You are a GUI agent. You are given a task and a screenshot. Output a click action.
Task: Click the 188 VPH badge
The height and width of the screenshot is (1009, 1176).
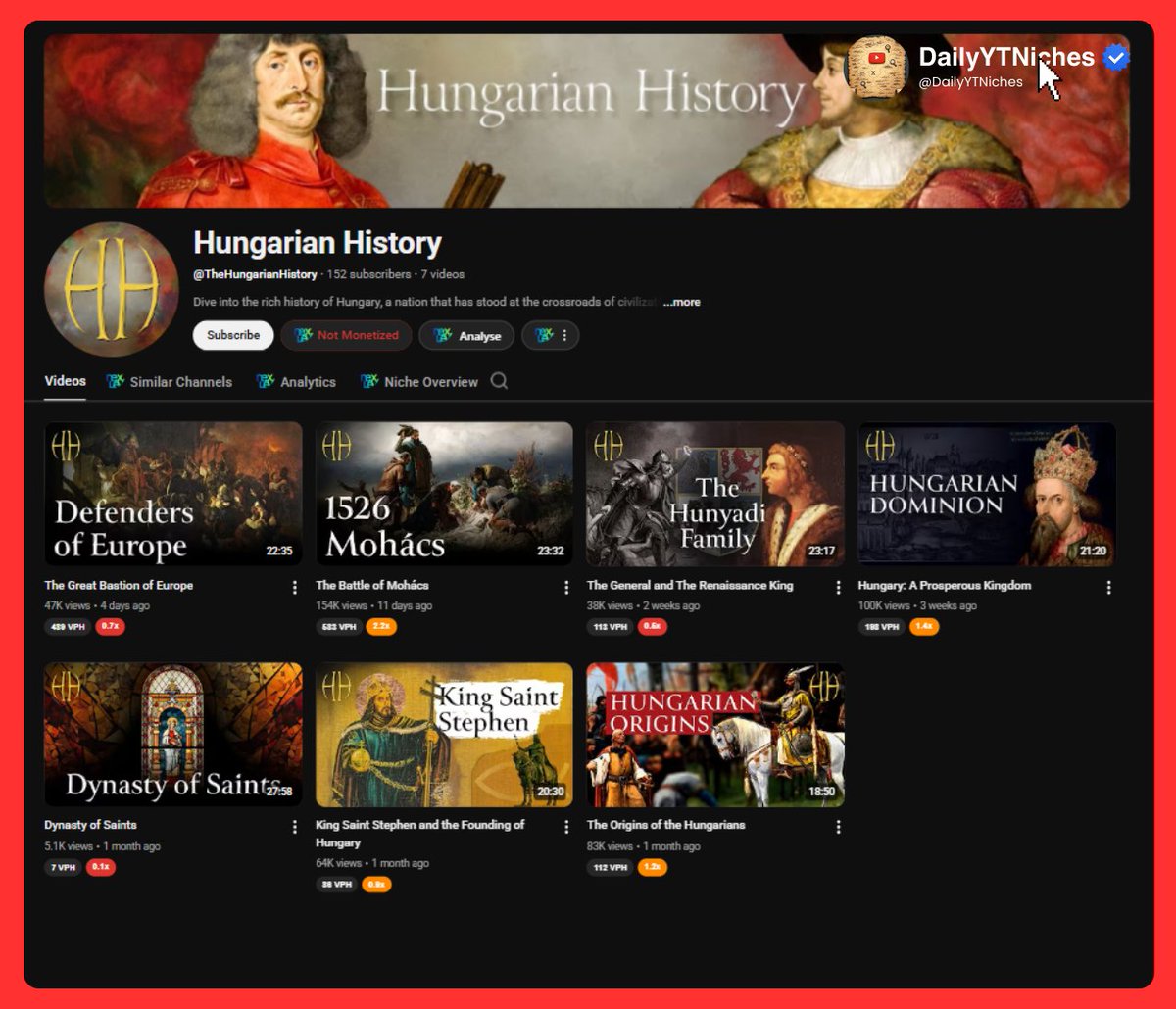881,627
